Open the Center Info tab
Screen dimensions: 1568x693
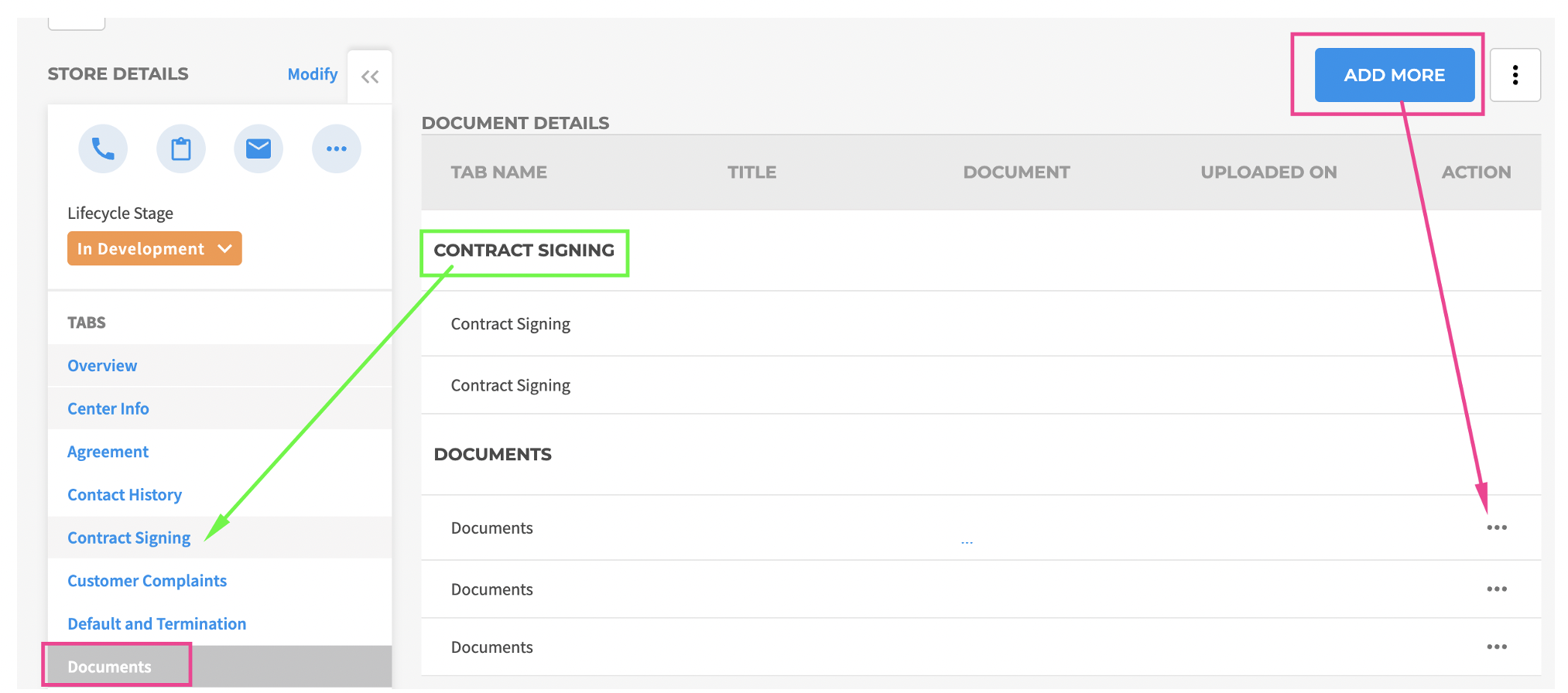pyautogui.click(x=108, y=409)
